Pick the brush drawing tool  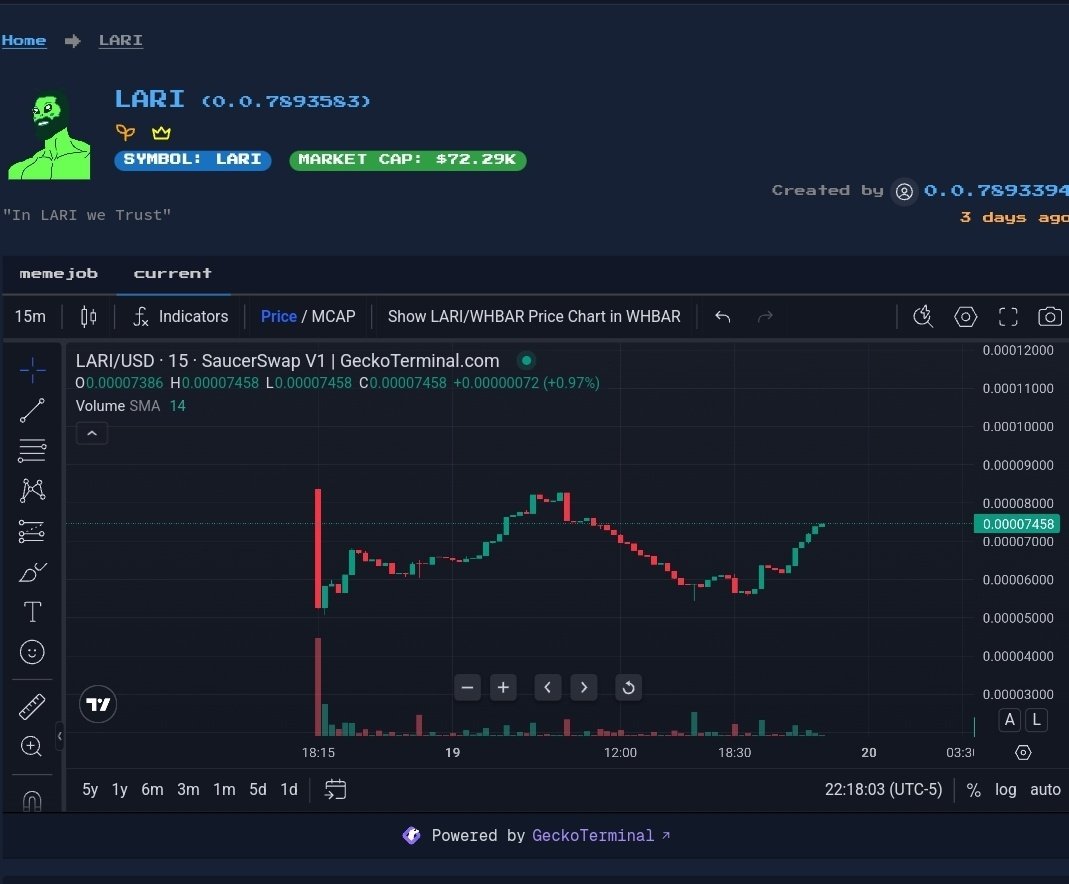32,571
